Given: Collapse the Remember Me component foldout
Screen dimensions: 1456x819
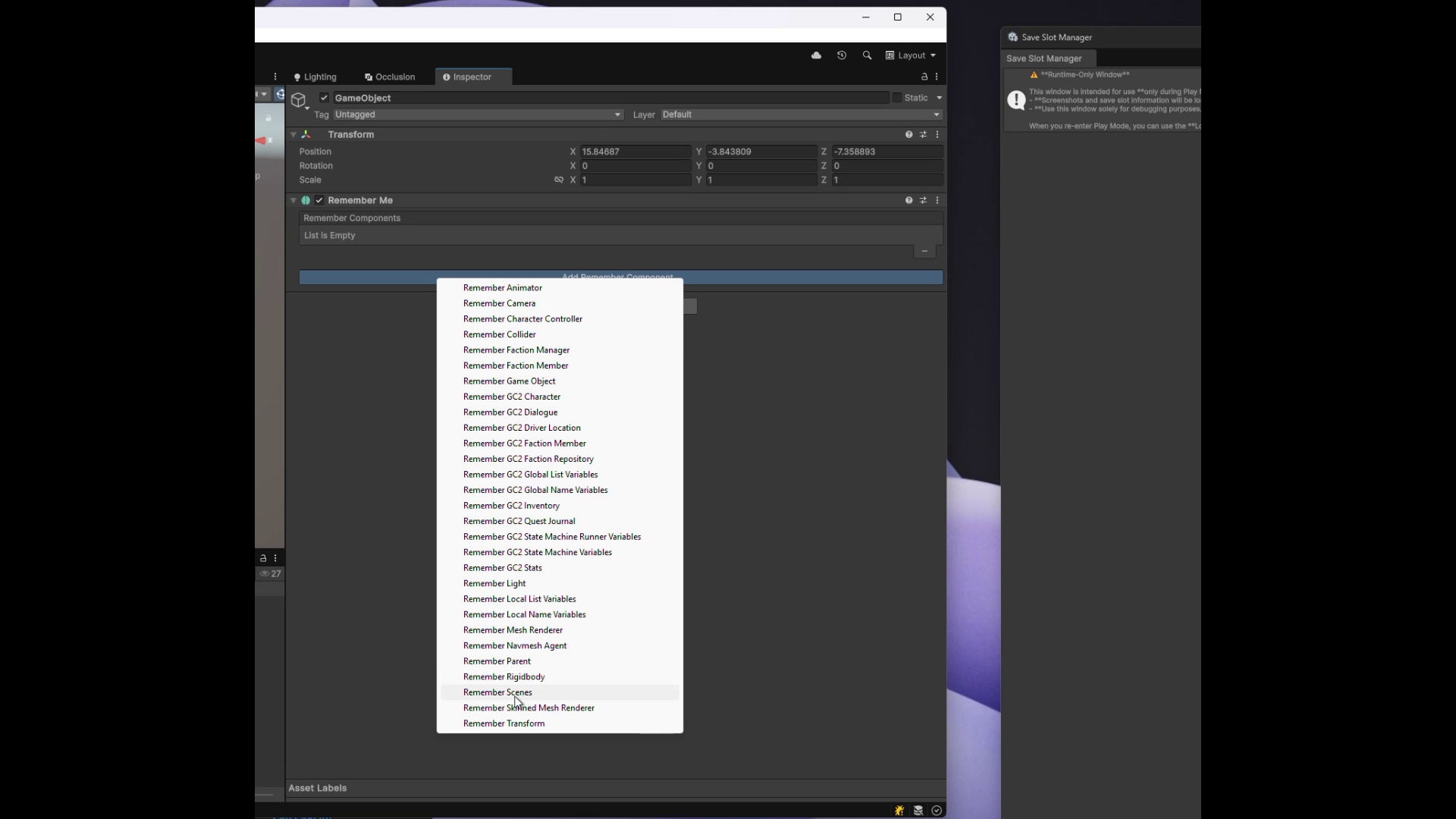Looking at the screenshot, I should tap(293, 200).
